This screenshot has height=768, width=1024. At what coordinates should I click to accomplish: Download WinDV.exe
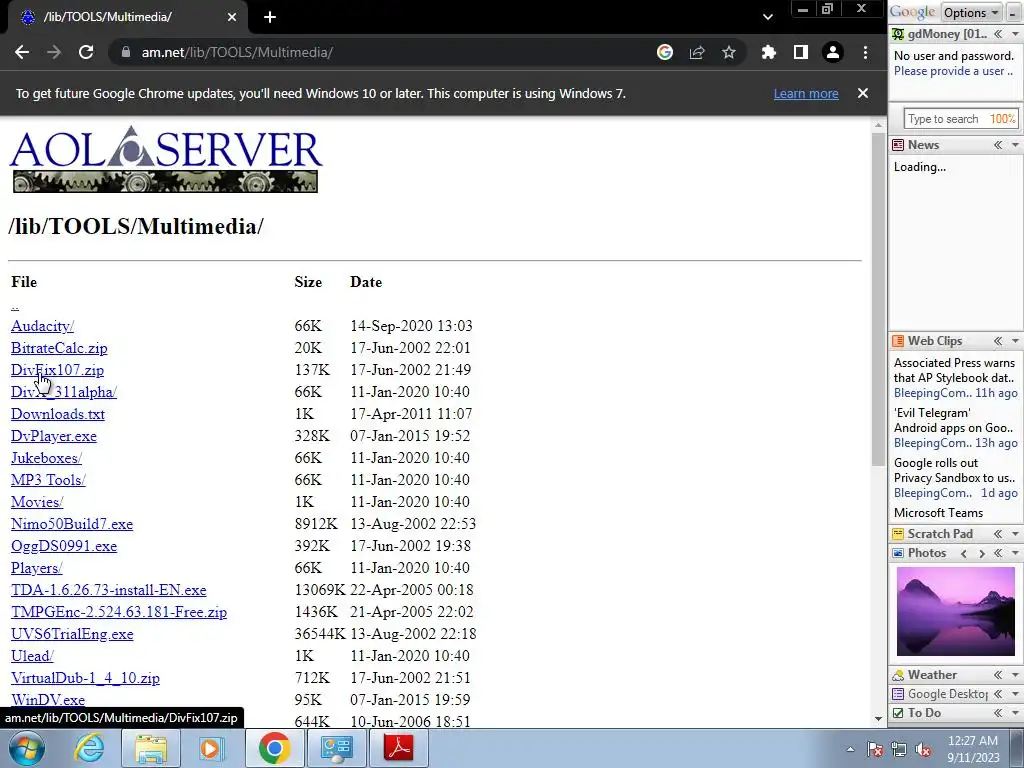click(48, 700)
